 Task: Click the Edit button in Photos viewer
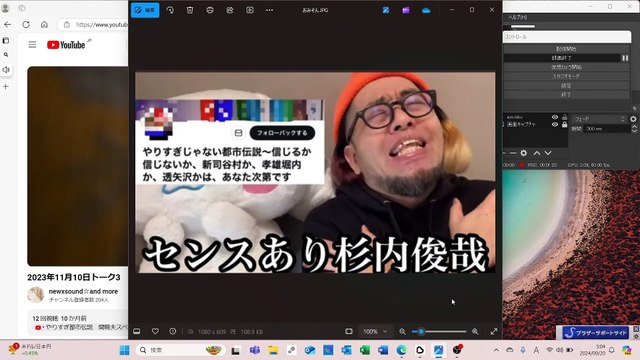pyautogui.click(x=145, y=10)
